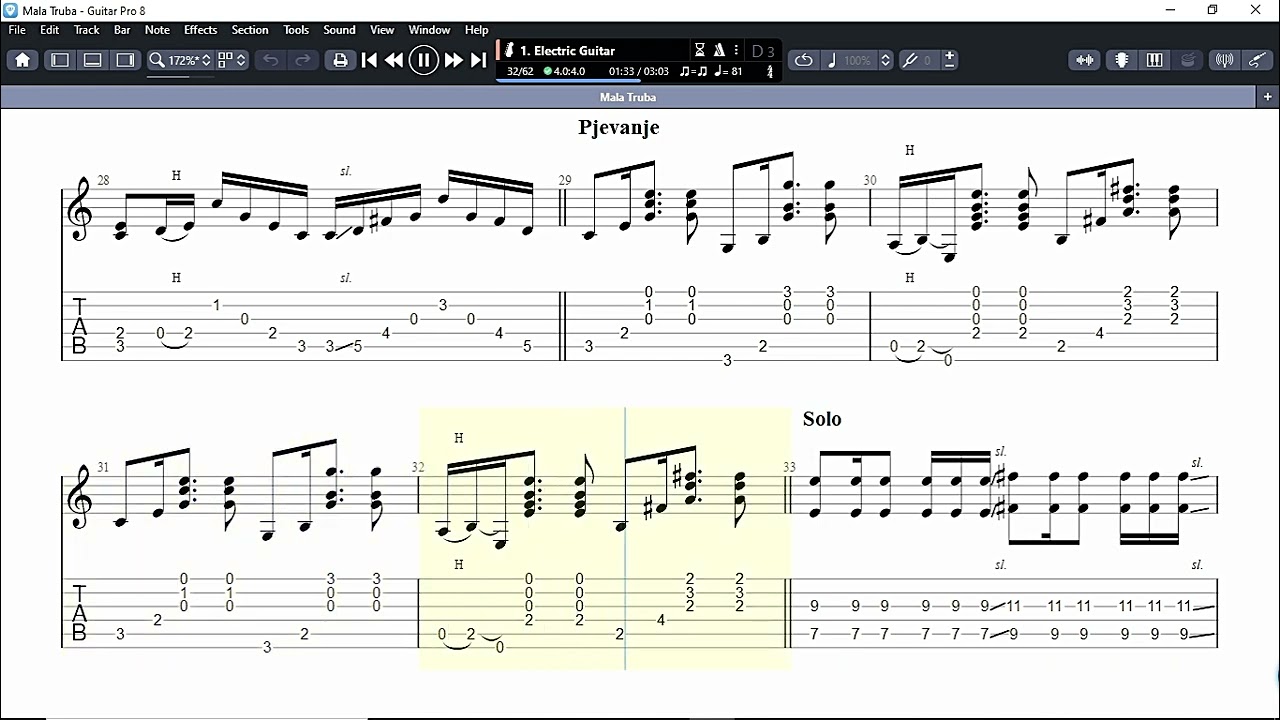Open the Effects menu

tap(200, 30)
